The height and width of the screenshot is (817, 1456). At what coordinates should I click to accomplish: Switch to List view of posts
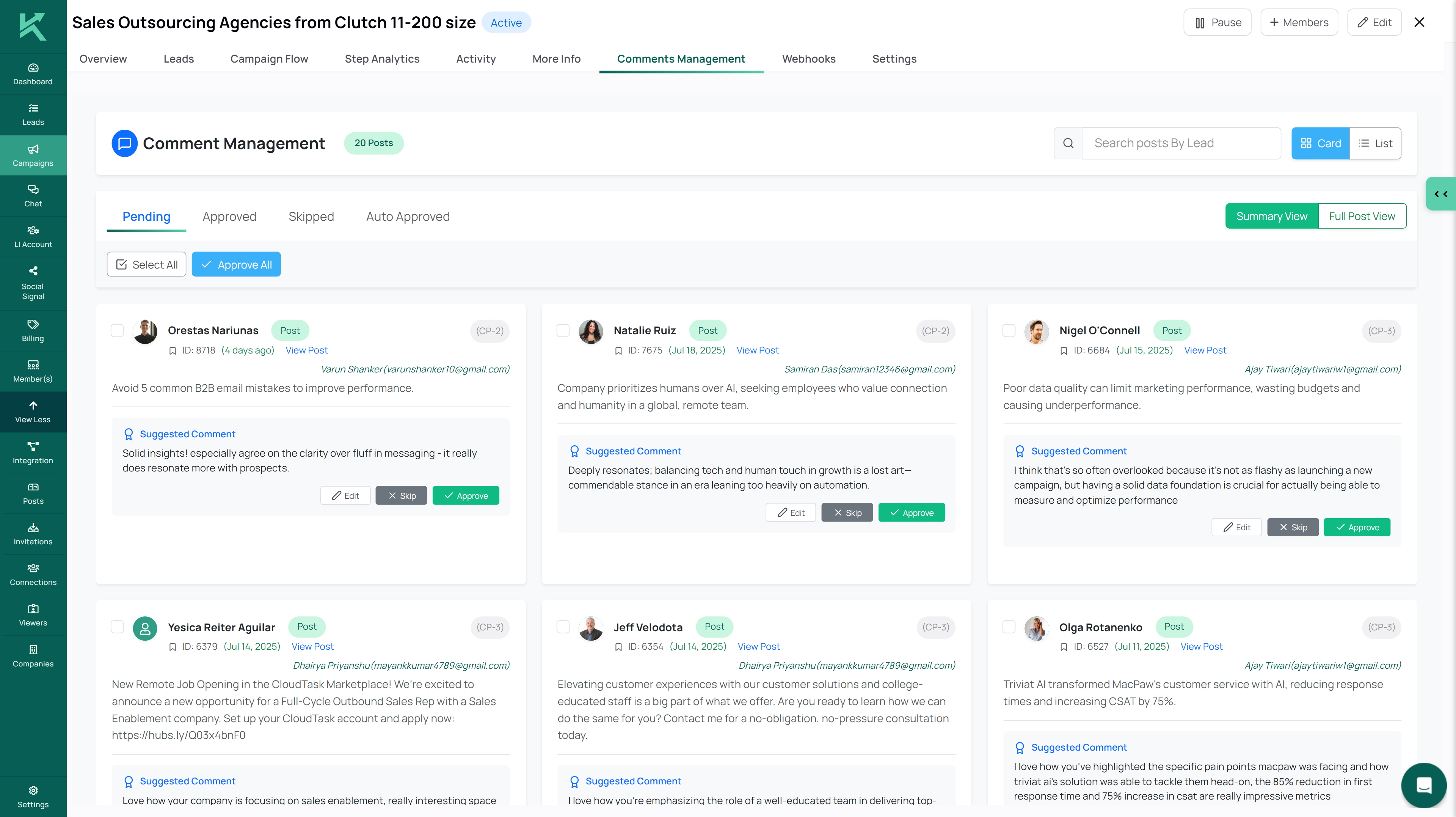(1376, 143)
